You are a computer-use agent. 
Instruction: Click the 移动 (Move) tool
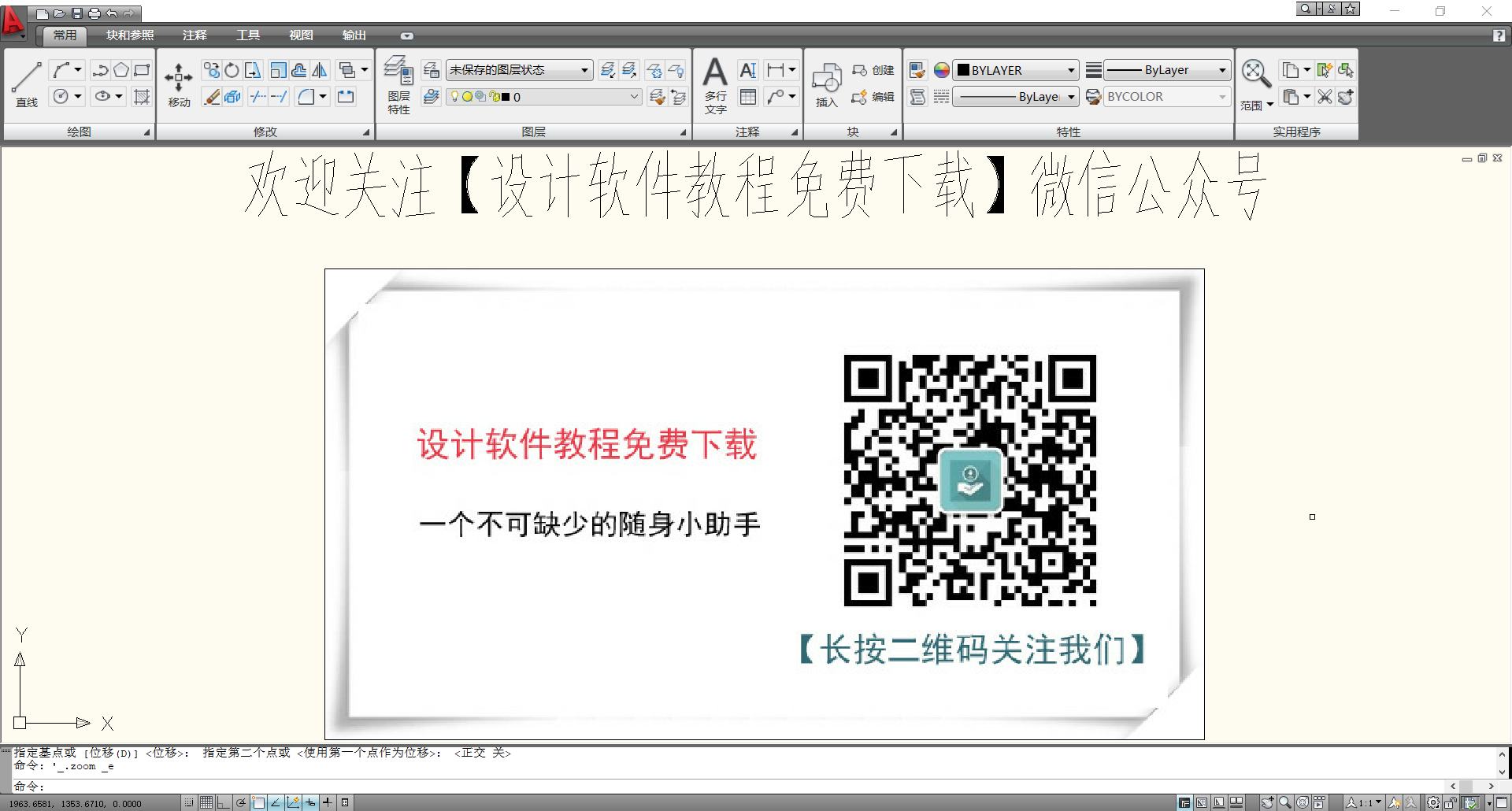point(179,83)
